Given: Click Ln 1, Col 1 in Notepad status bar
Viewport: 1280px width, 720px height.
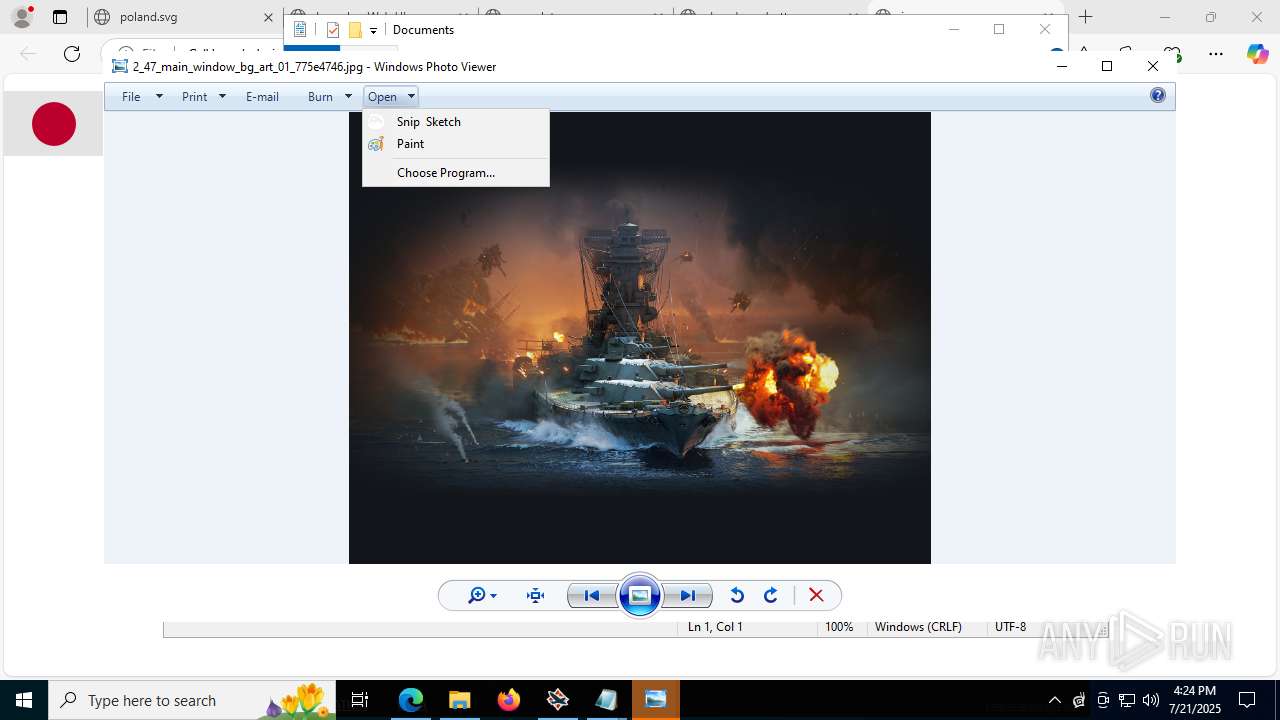Looking at the screenshot, I should pyautogui.click(x=715, y=627).
